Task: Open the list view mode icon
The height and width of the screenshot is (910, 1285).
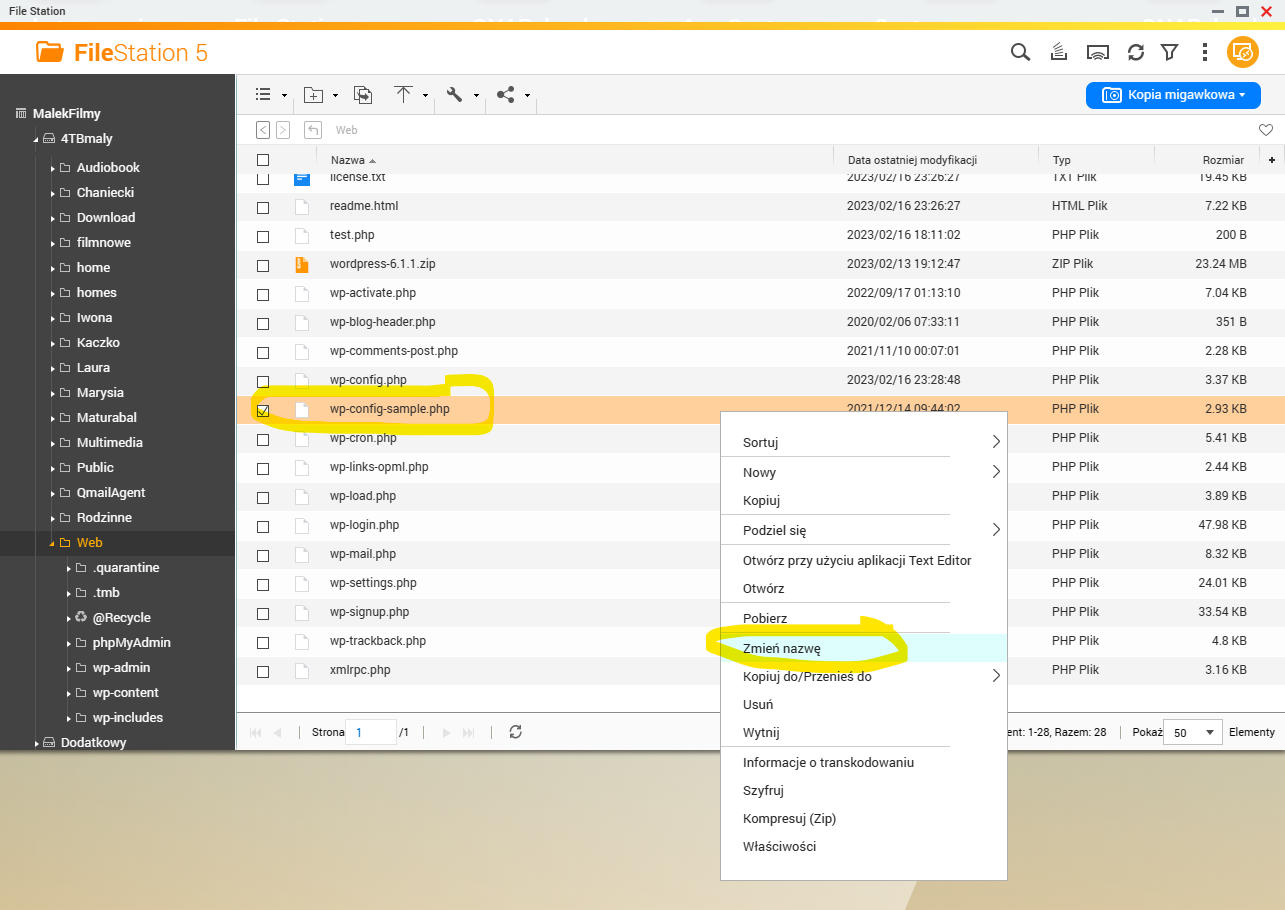Action: pyautogui.click(x=263, y=95)
